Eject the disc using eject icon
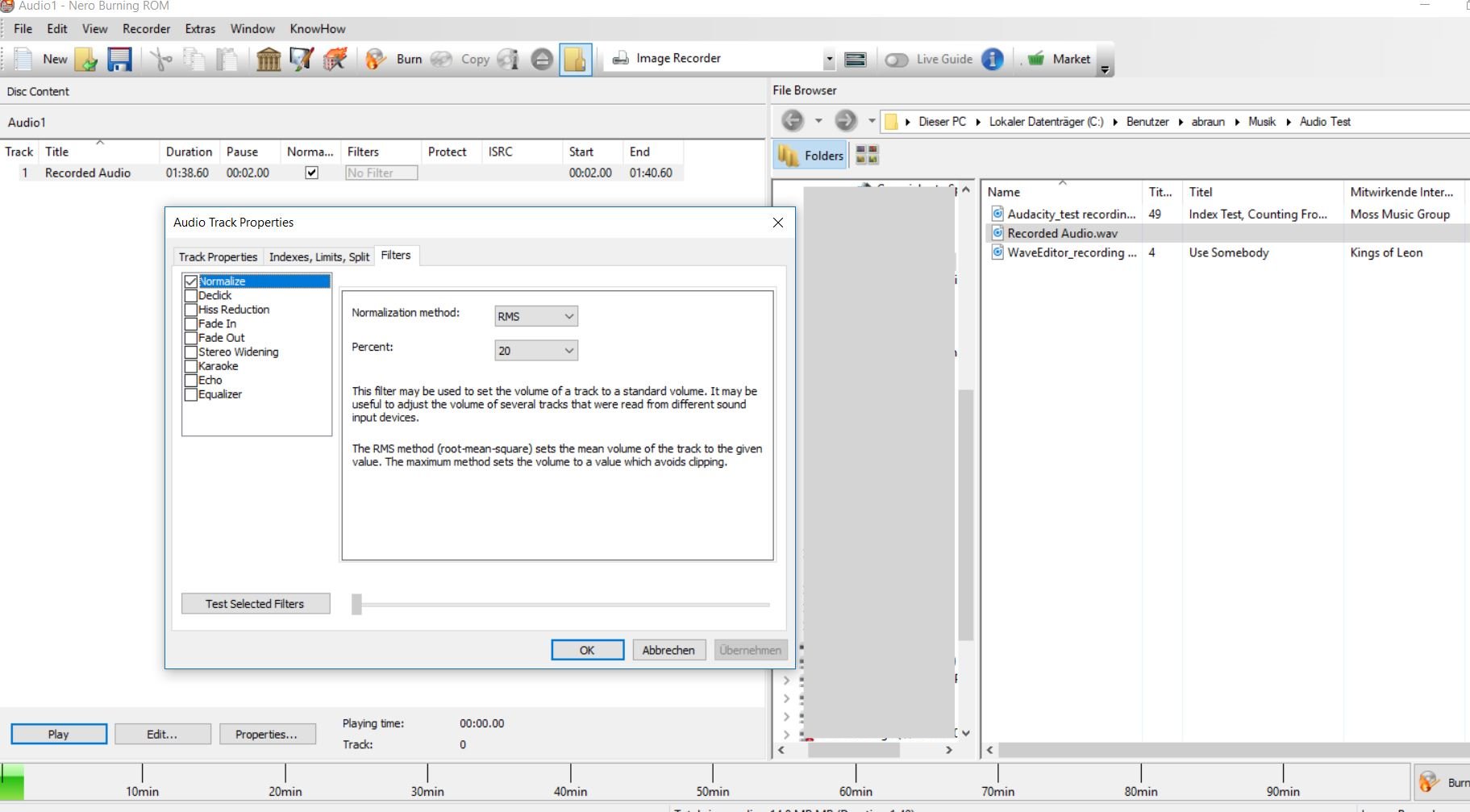The height and width of the screenshot is (812, 1470). click(540, 59)
